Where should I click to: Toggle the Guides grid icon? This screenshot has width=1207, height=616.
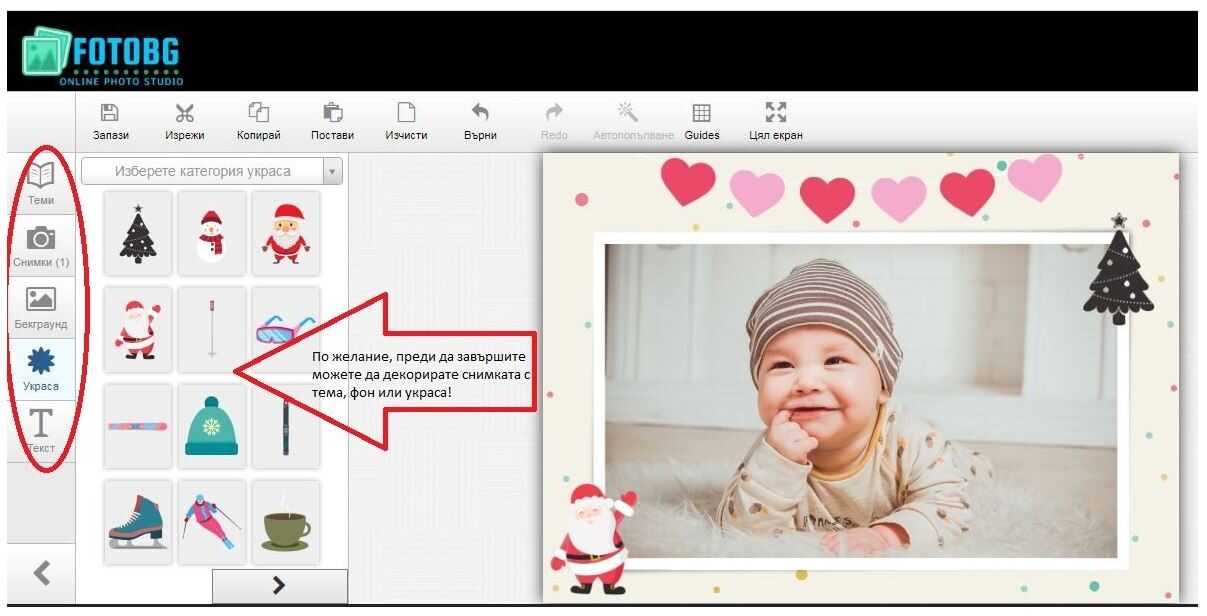click(702, 114)
